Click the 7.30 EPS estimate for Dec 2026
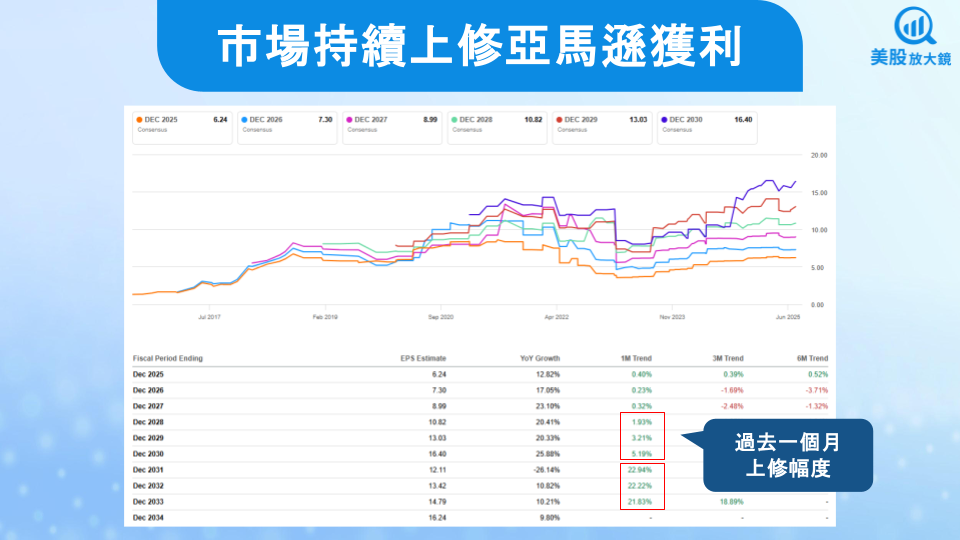Image resolution: width=960 pixels, height=540 pixels. [439, 390]
